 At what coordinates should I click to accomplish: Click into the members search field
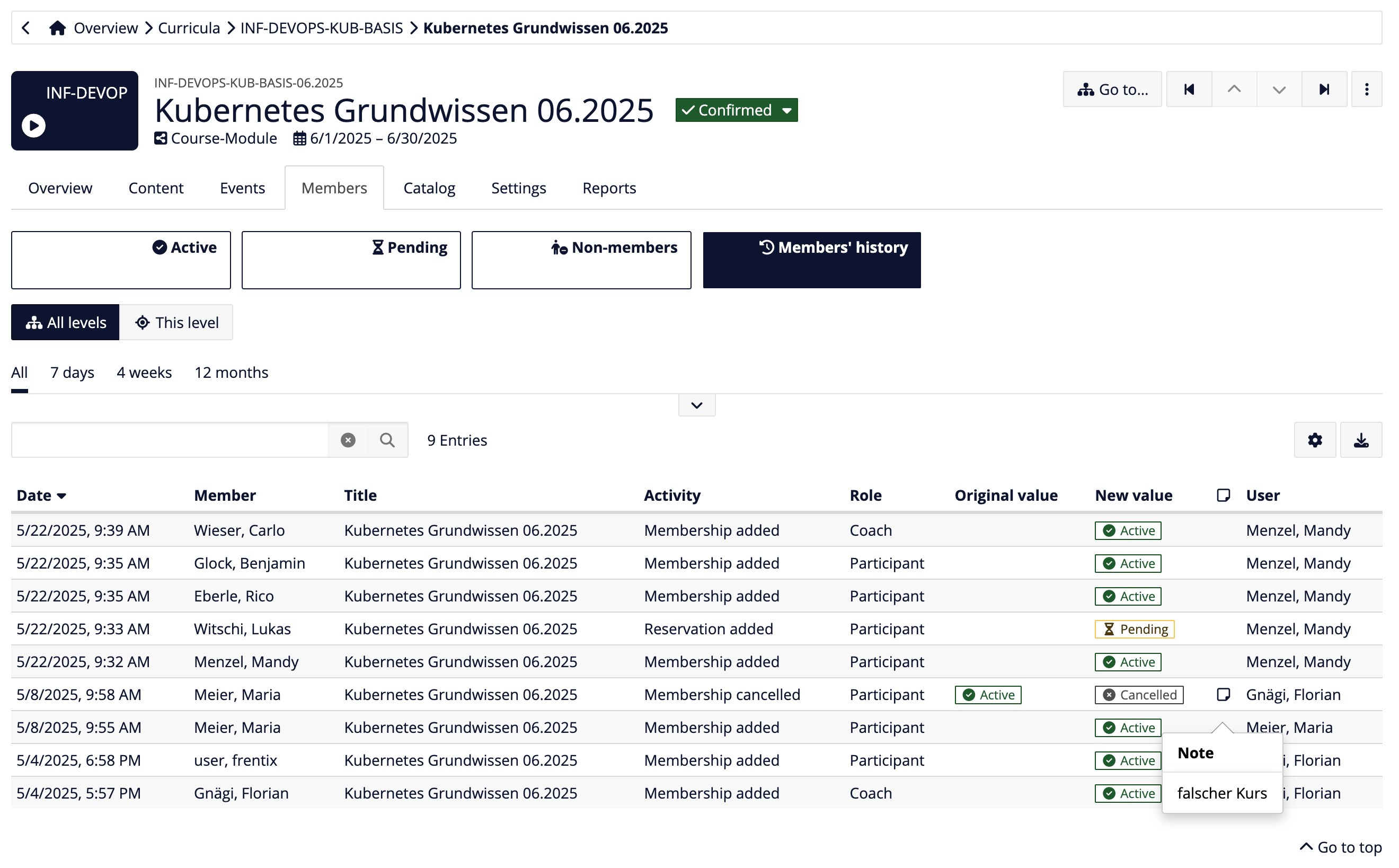(170, 440)
